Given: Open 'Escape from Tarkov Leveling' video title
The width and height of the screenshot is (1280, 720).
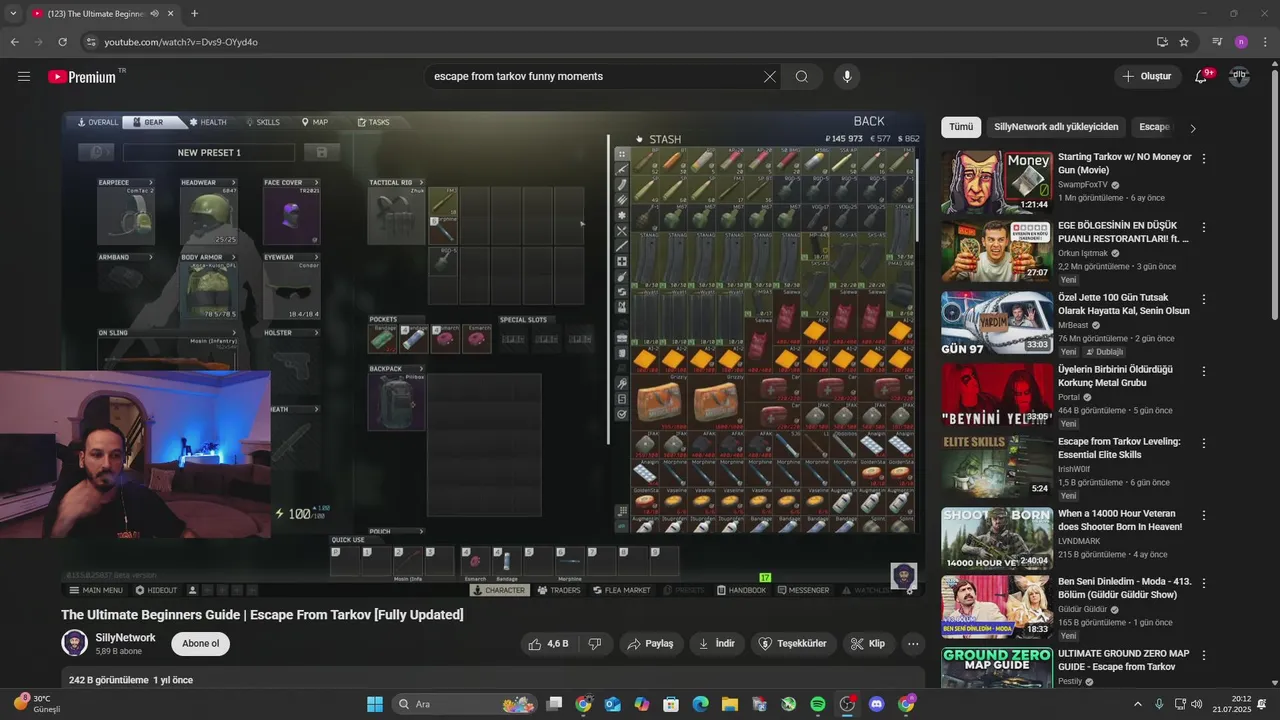Looking at the screenshot, I should click(x=1119, y=448).
